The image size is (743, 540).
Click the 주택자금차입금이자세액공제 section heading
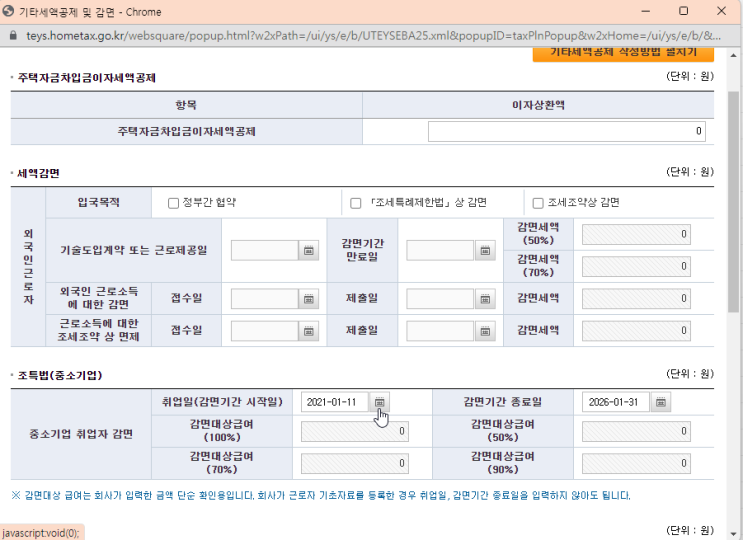87,78
